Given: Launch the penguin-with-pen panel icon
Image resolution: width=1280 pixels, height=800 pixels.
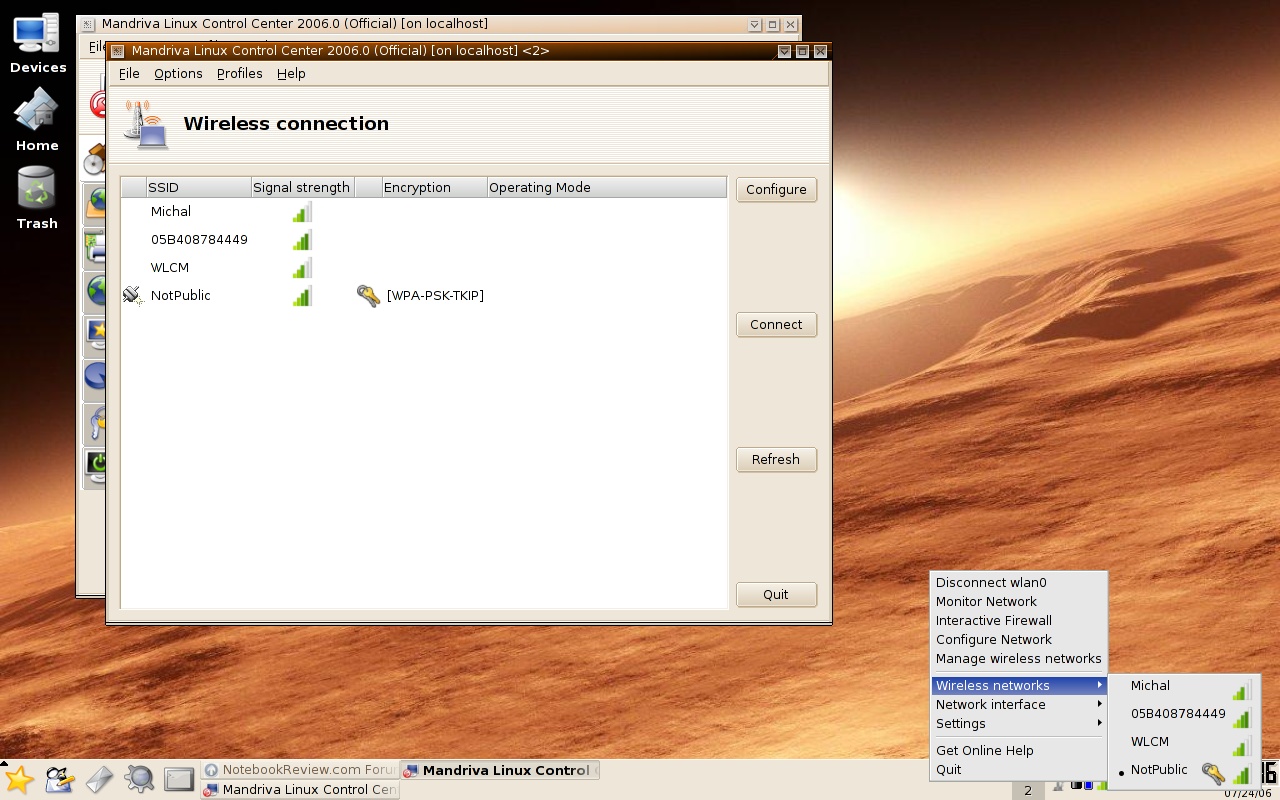Looking at the screenshot, I should [x=59, y=780].
